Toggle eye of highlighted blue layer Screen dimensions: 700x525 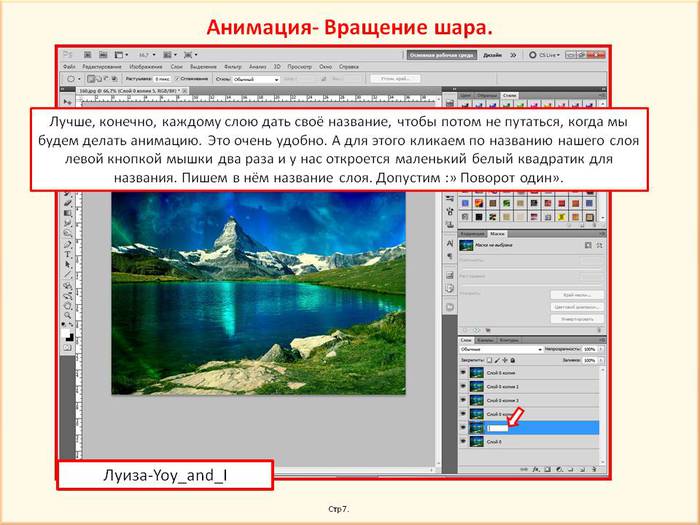pos(463,427)
